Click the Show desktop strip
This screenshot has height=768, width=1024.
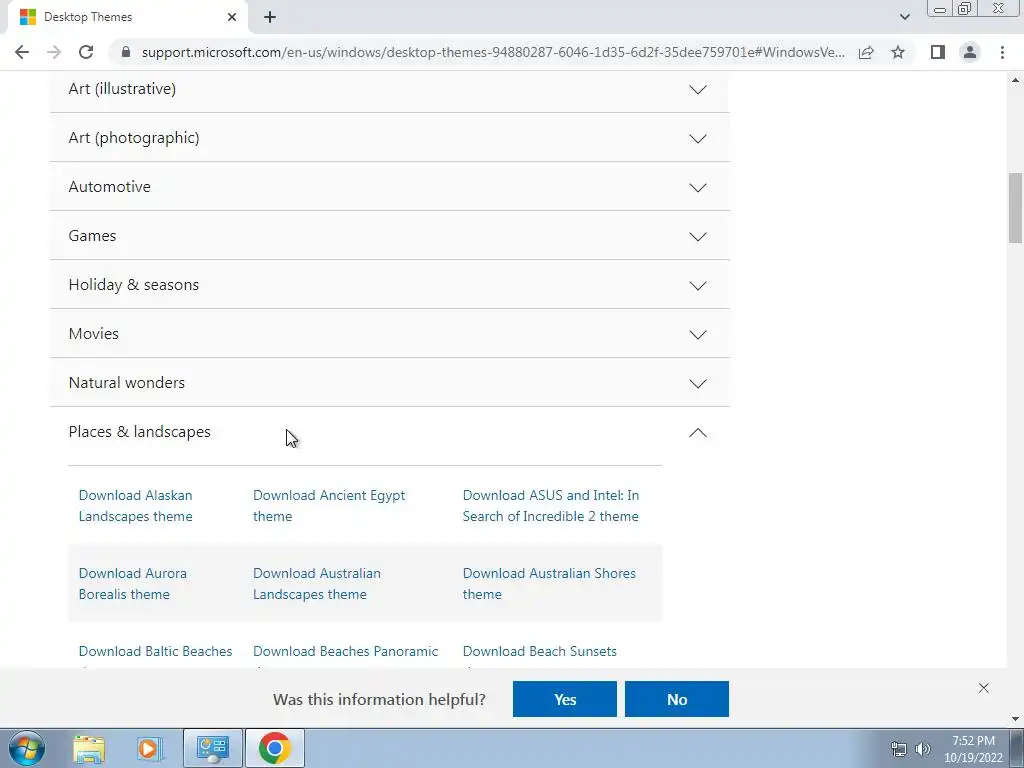pos(1017,748)
